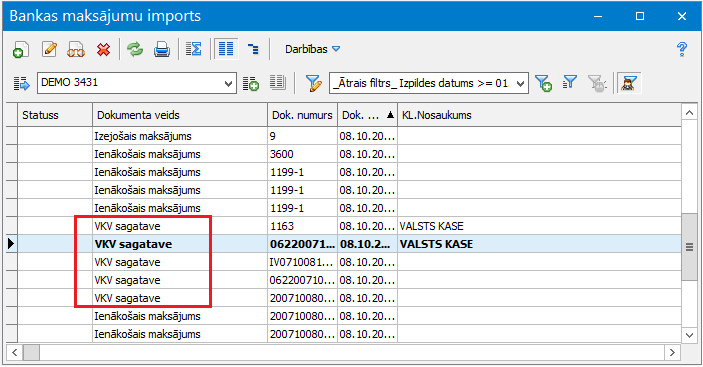Click the Dok. date column header with sort arrow

tap(367, 115)
